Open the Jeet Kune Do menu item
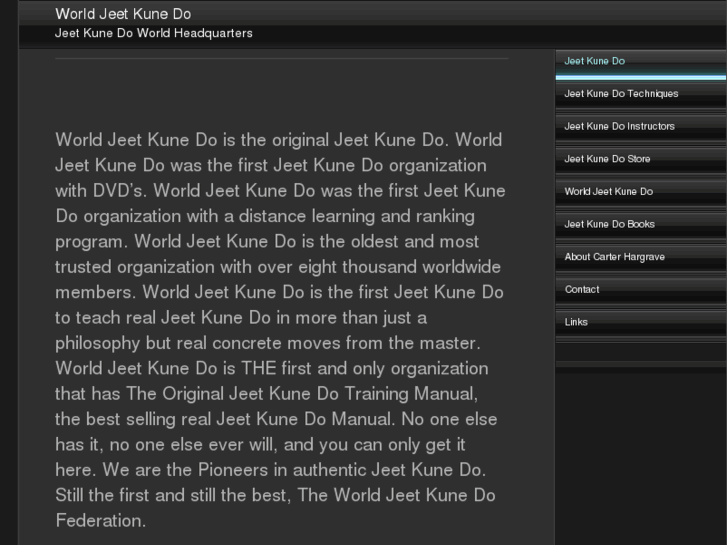Image resolution: width=727 pixels, height=545 pixels. tap(641, 61)
